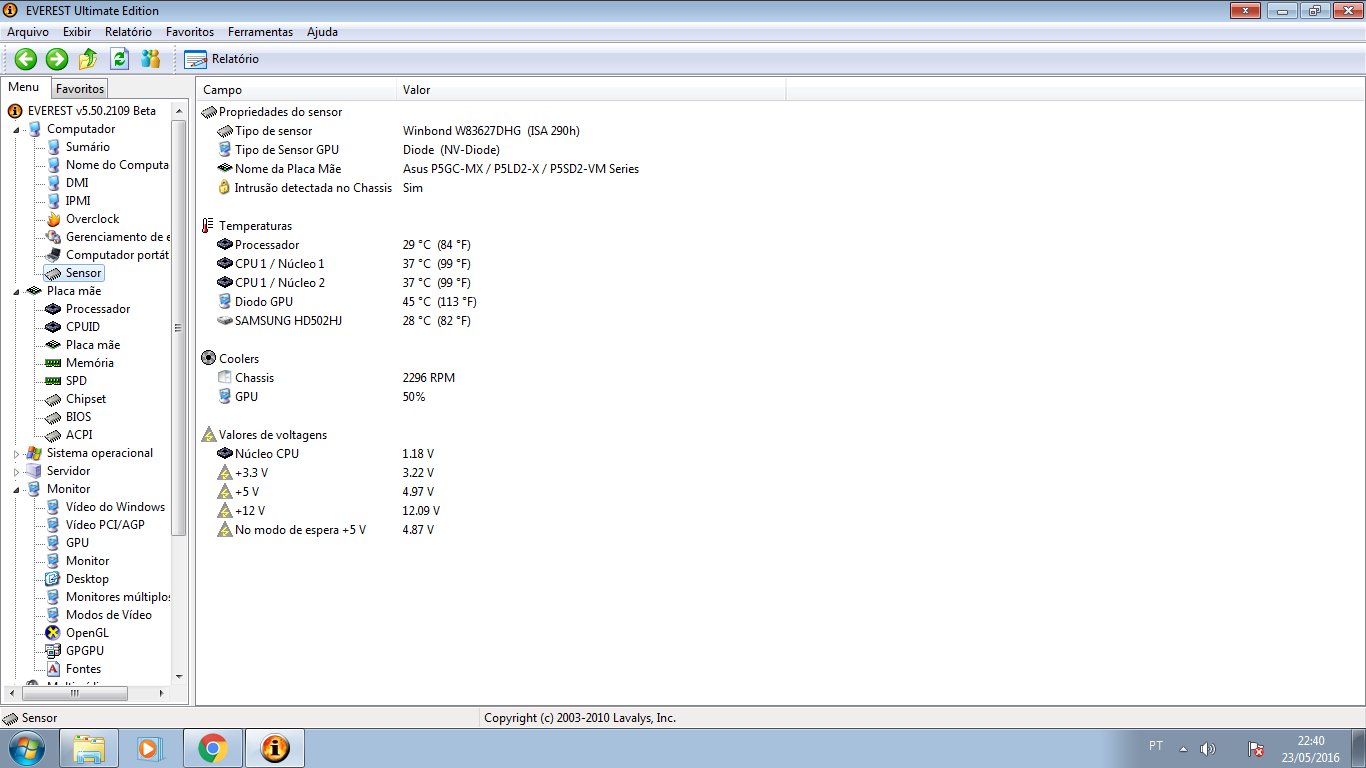1366x768 pixels.
Task: Open the Relatório report button
Action: [222, 59]
